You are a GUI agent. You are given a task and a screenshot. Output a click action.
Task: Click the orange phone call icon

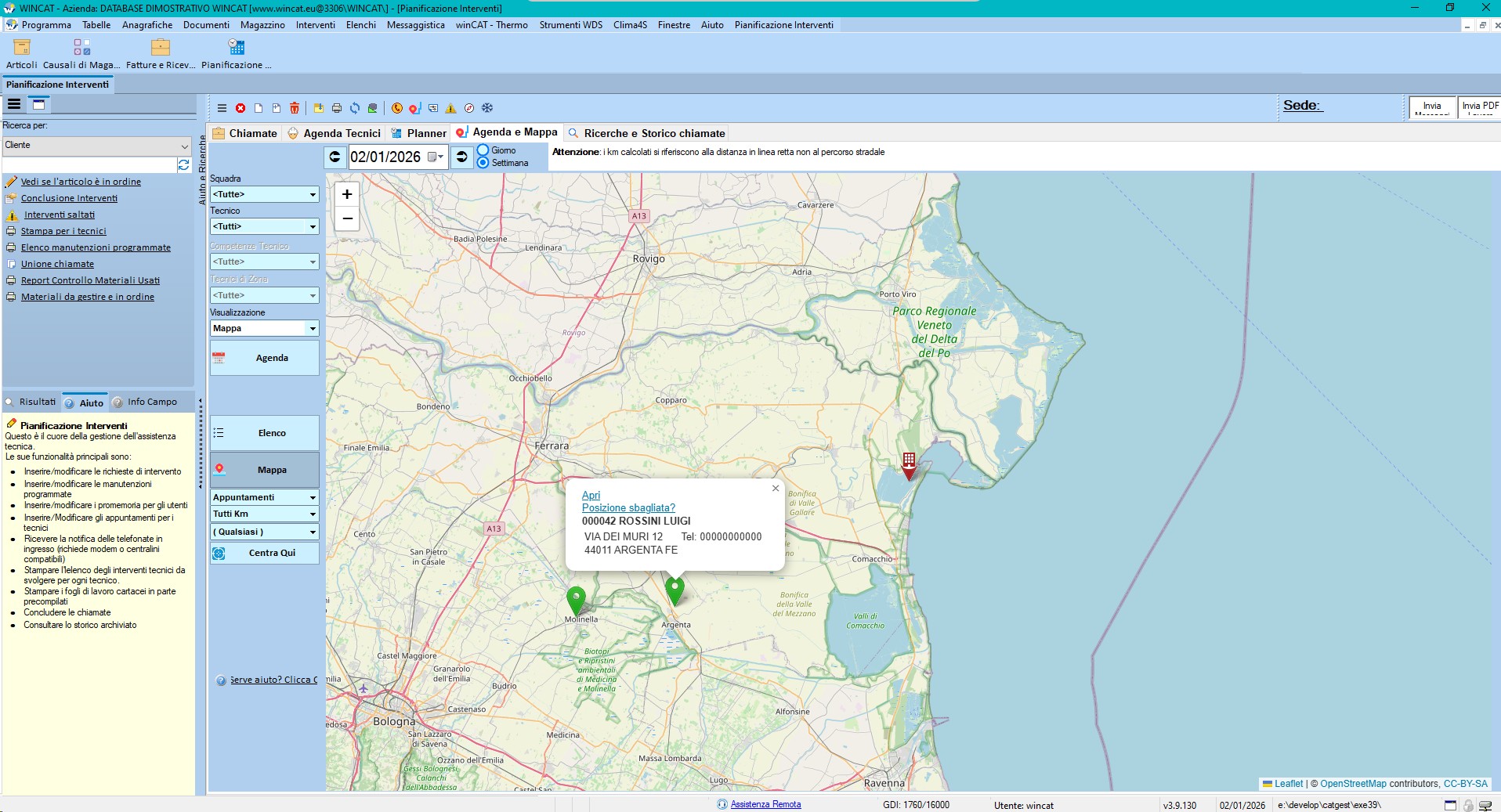(397, 108)
